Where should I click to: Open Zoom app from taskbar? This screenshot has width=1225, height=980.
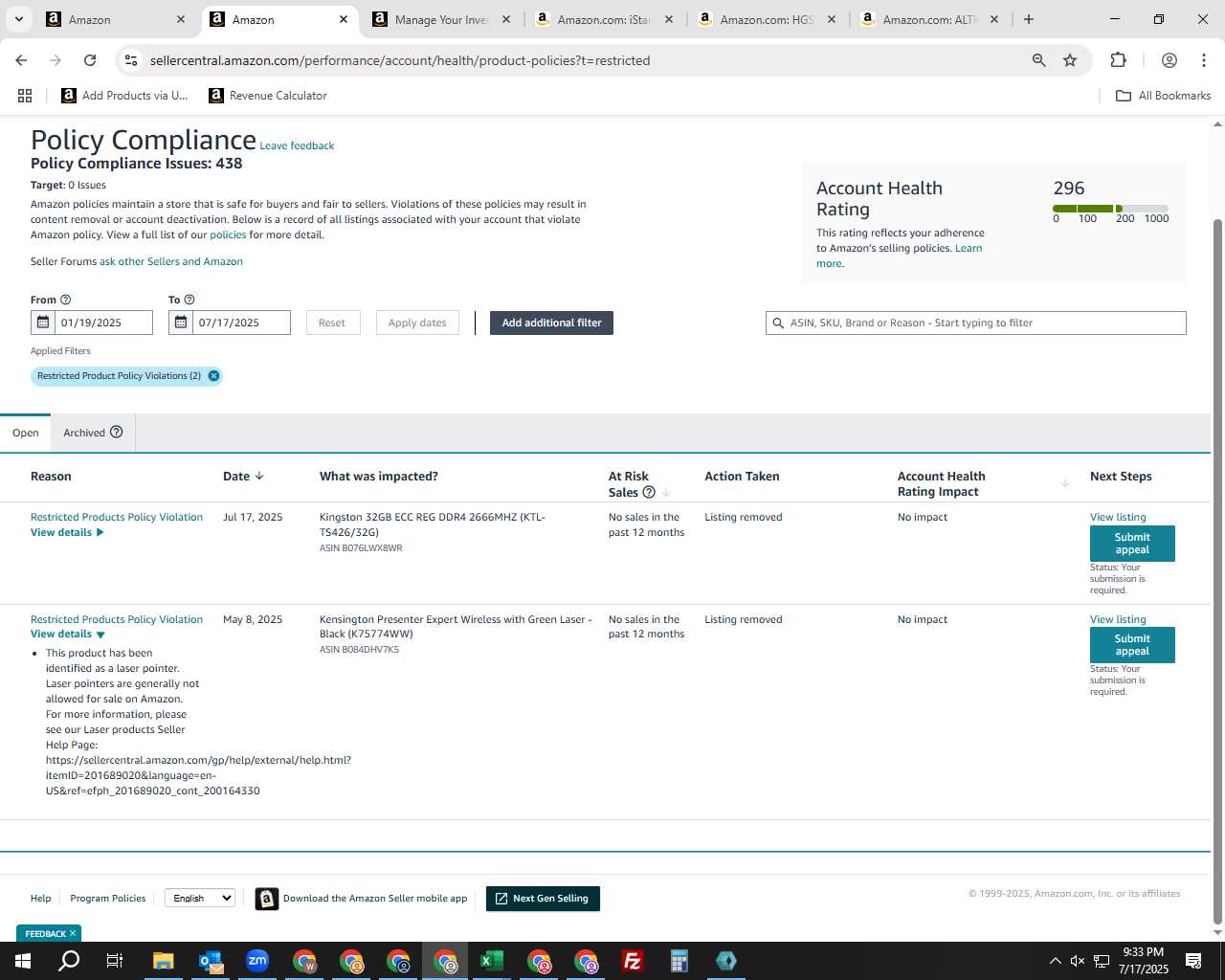256,961
